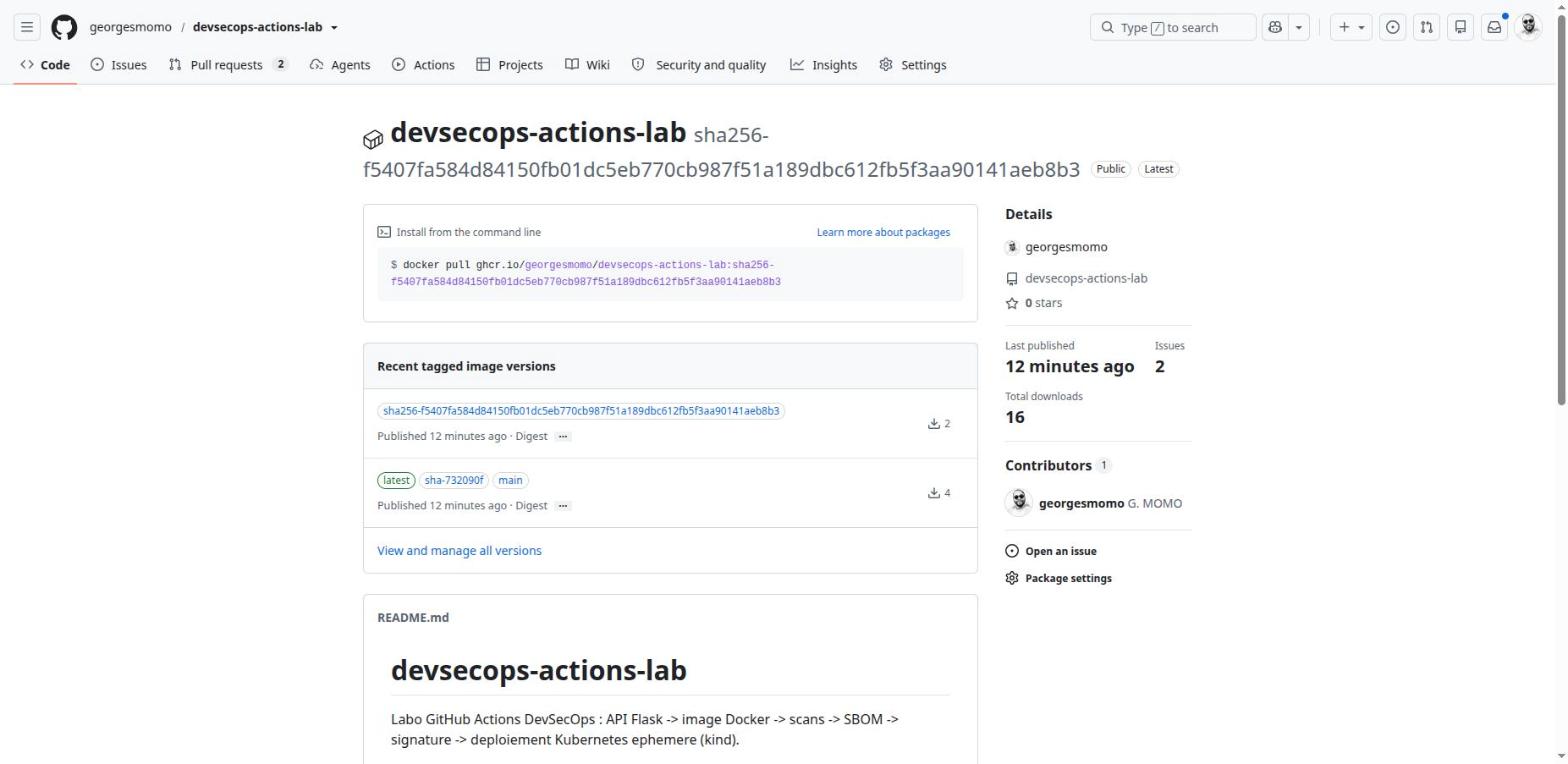The height and width of the screenshot is (764, 1568).
Task: Open the Copilot chat icon
Action: click(x=1275, y=27)
